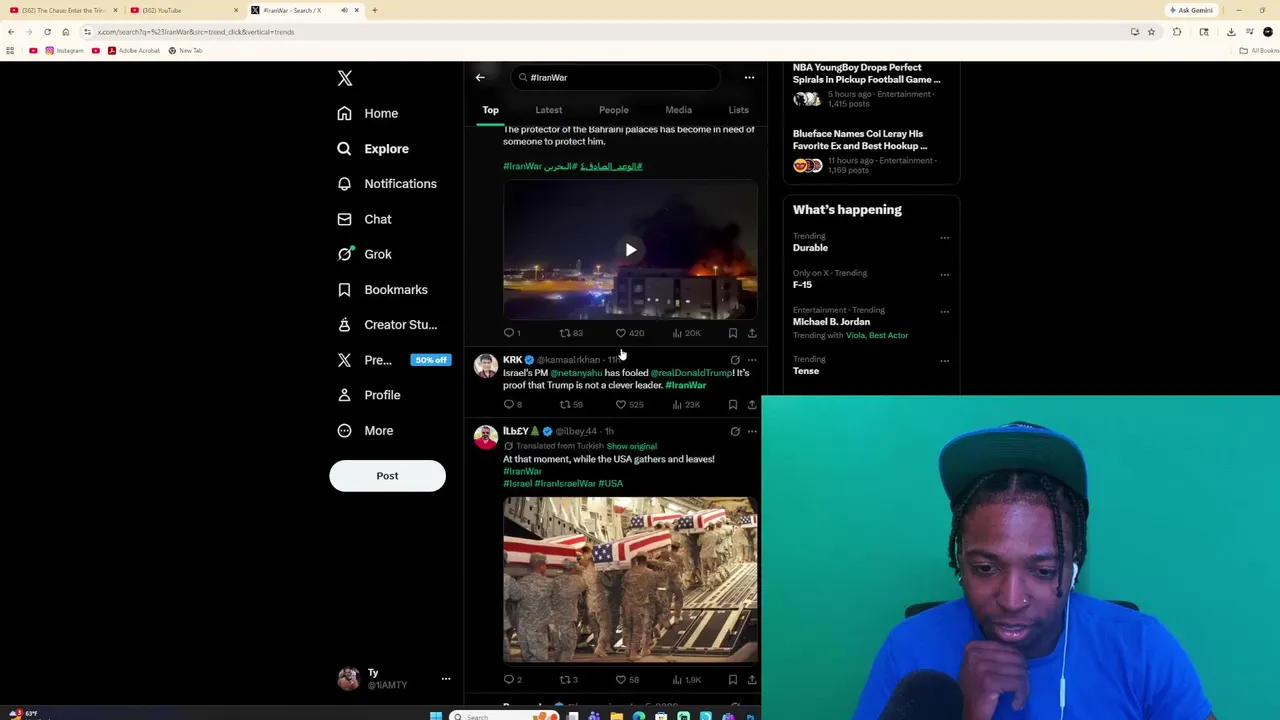The height and width of the screenshot is (720, 1280).
Task: Open more options on KRK post
Action: [752, 360]
